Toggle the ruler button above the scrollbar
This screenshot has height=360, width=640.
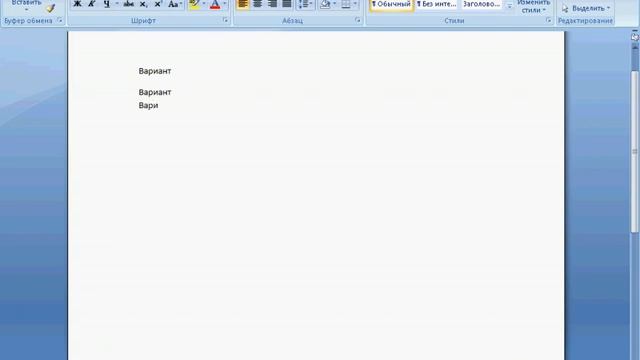point(635,36)
